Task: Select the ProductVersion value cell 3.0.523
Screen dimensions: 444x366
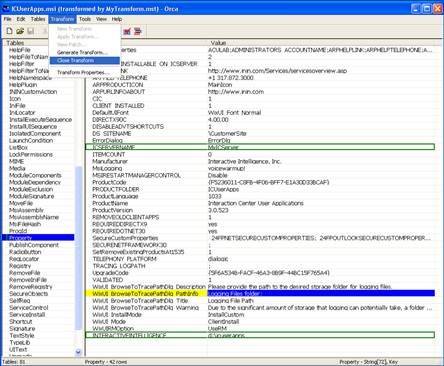Action: (219, 210)
